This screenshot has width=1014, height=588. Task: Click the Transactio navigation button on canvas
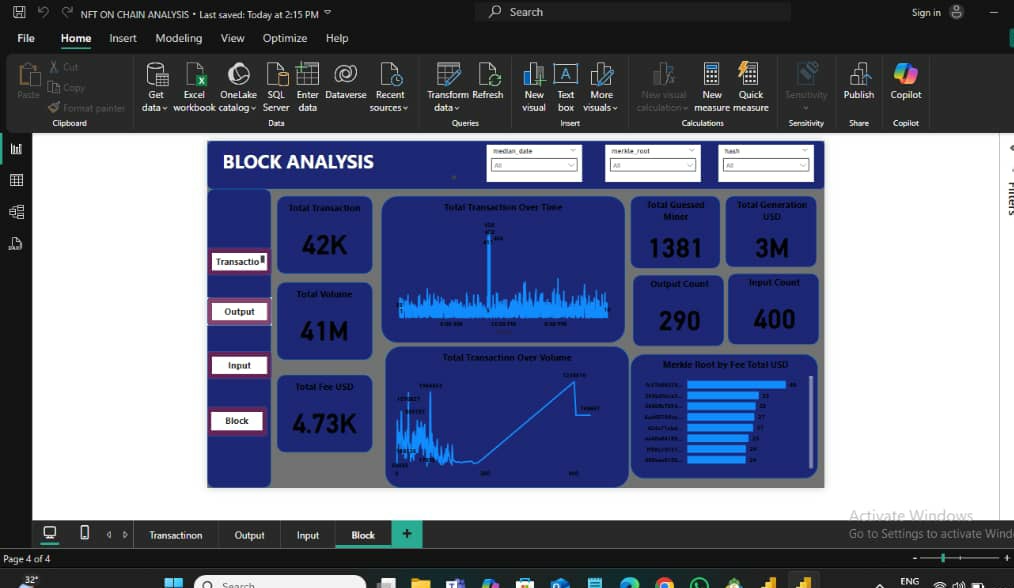point(239,261)
